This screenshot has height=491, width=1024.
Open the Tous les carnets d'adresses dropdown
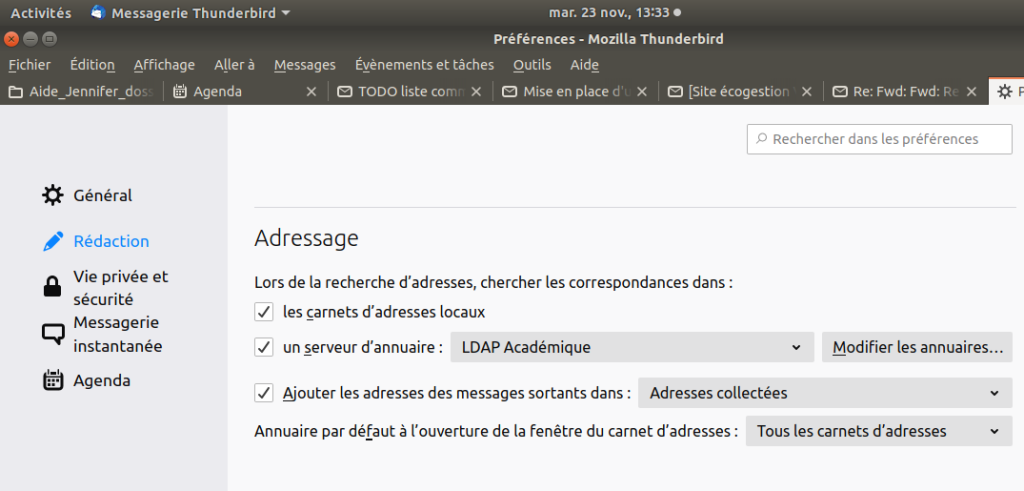[x=878, y=432]
